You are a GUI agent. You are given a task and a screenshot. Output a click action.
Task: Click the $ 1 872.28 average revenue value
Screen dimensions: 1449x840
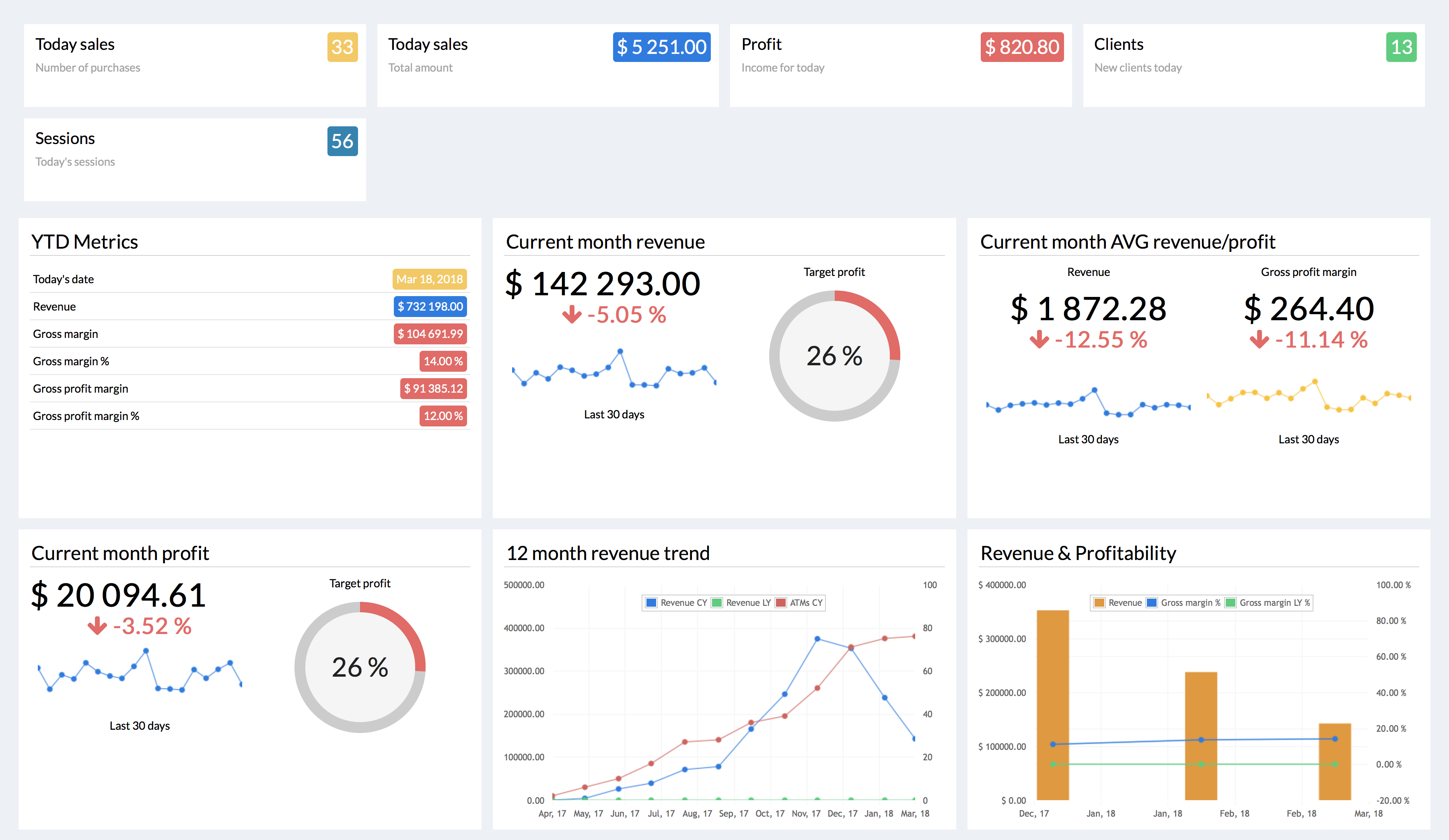point(1089,309)
